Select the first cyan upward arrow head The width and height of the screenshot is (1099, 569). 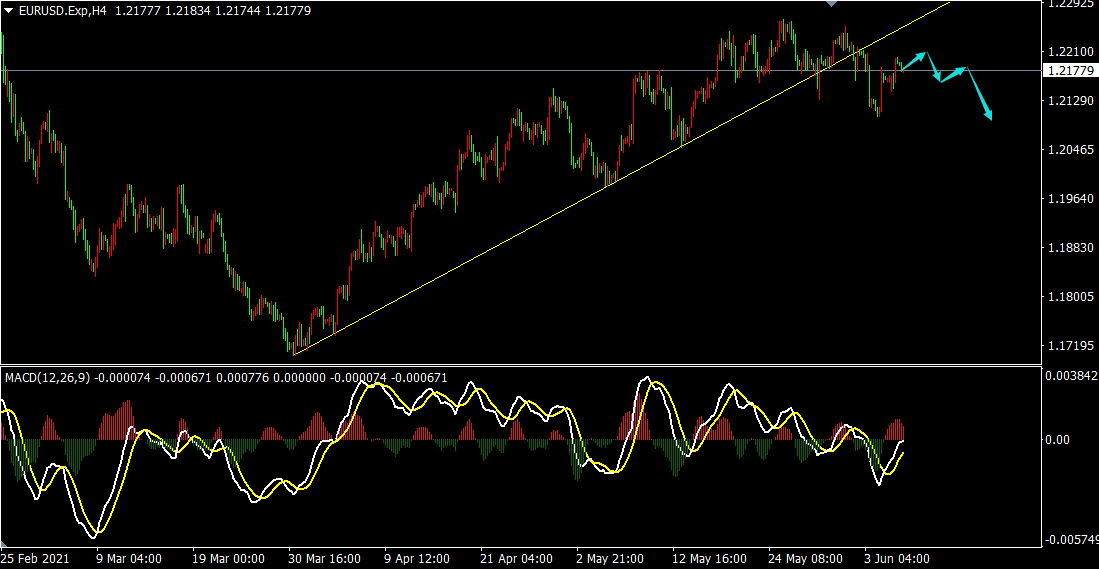[925, 54]
